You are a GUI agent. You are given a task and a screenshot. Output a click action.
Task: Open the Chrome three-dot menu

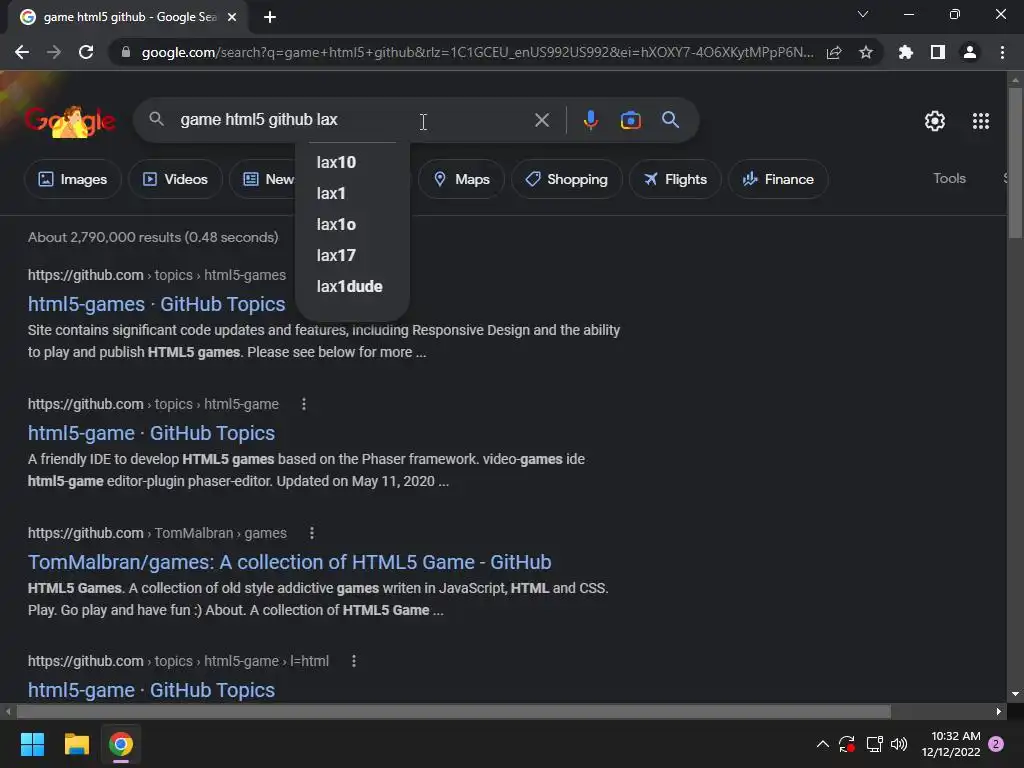coord(1002,52)
